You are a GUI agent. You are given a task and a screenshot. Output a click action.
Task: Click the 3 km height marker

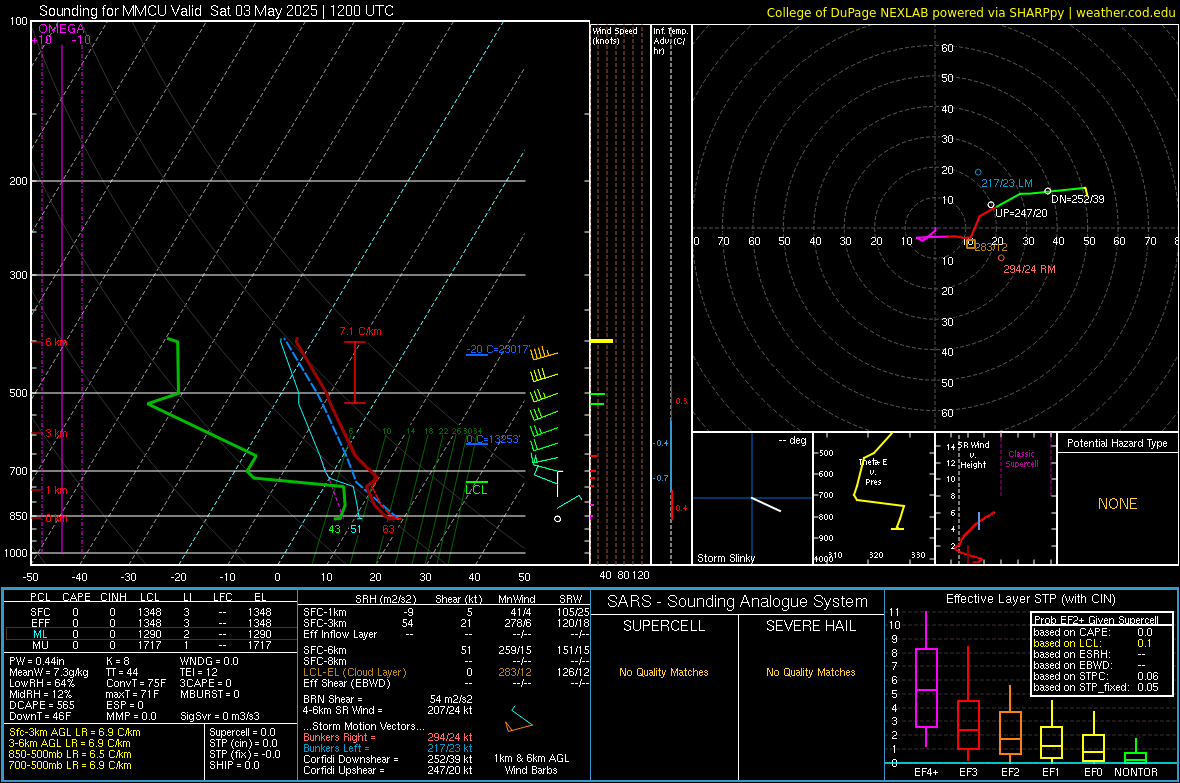[x=56, y=434]
